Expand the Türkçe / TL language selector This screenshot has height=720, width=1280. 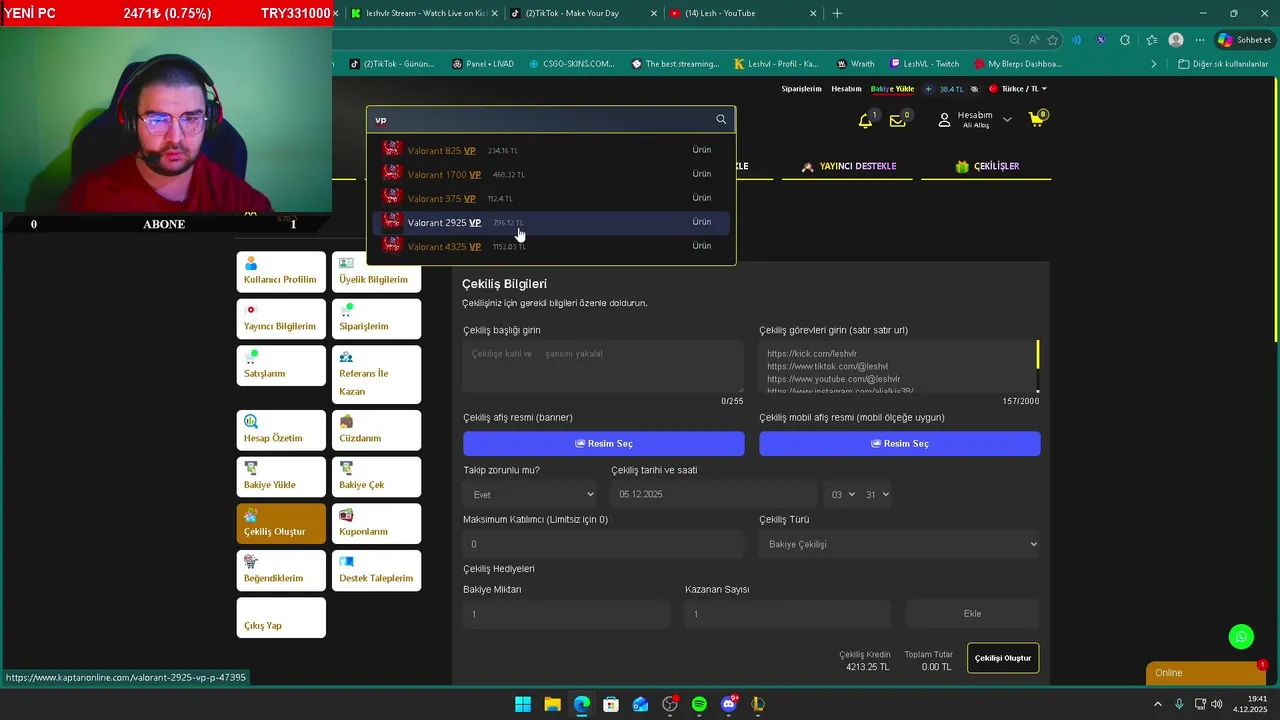click(1018, 89)
